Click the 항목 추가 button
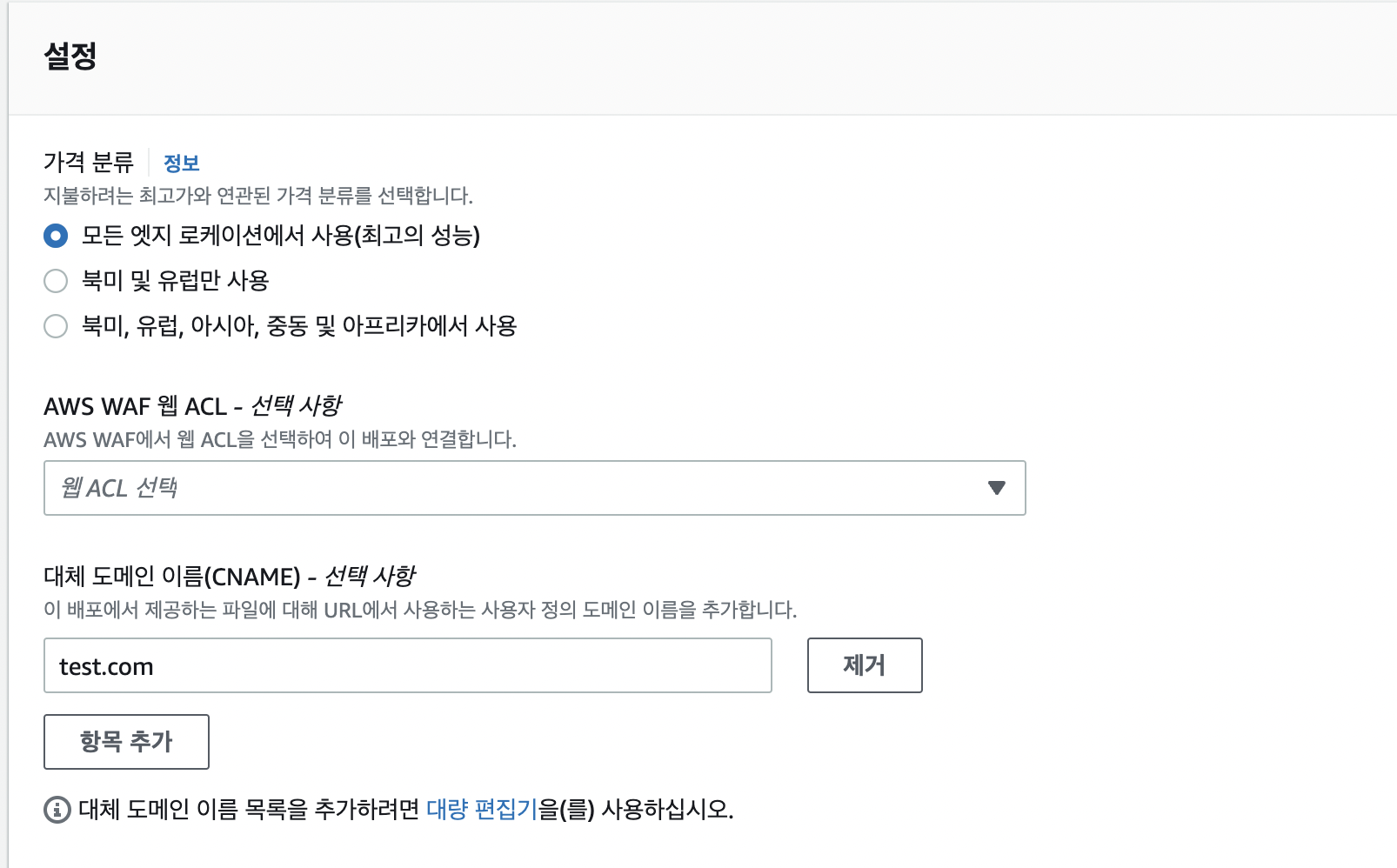 pyautogui.click(x=126, y=742)
